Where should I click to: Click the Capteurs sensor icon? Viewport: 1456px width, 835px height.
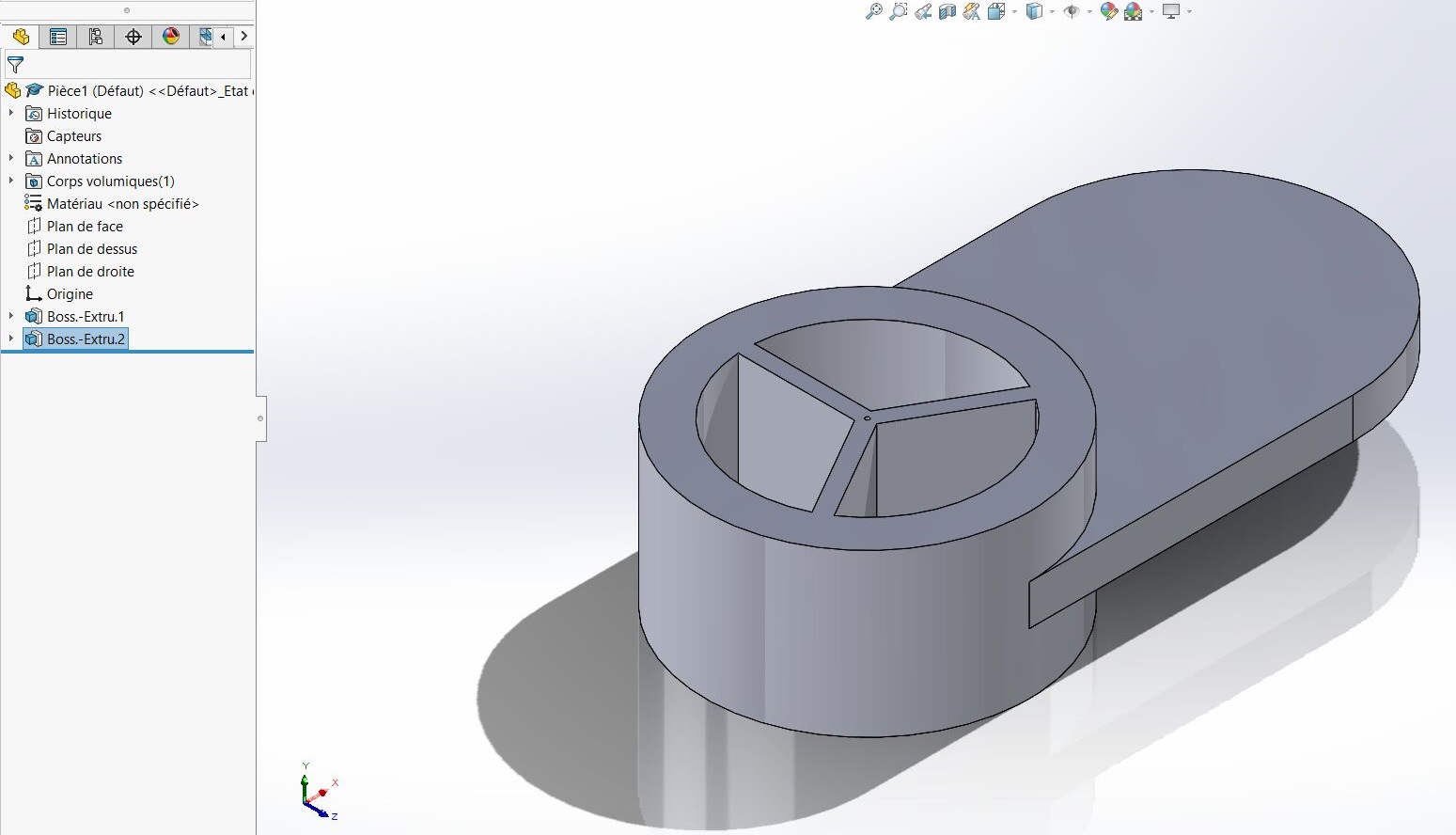(x=34, y=136)
